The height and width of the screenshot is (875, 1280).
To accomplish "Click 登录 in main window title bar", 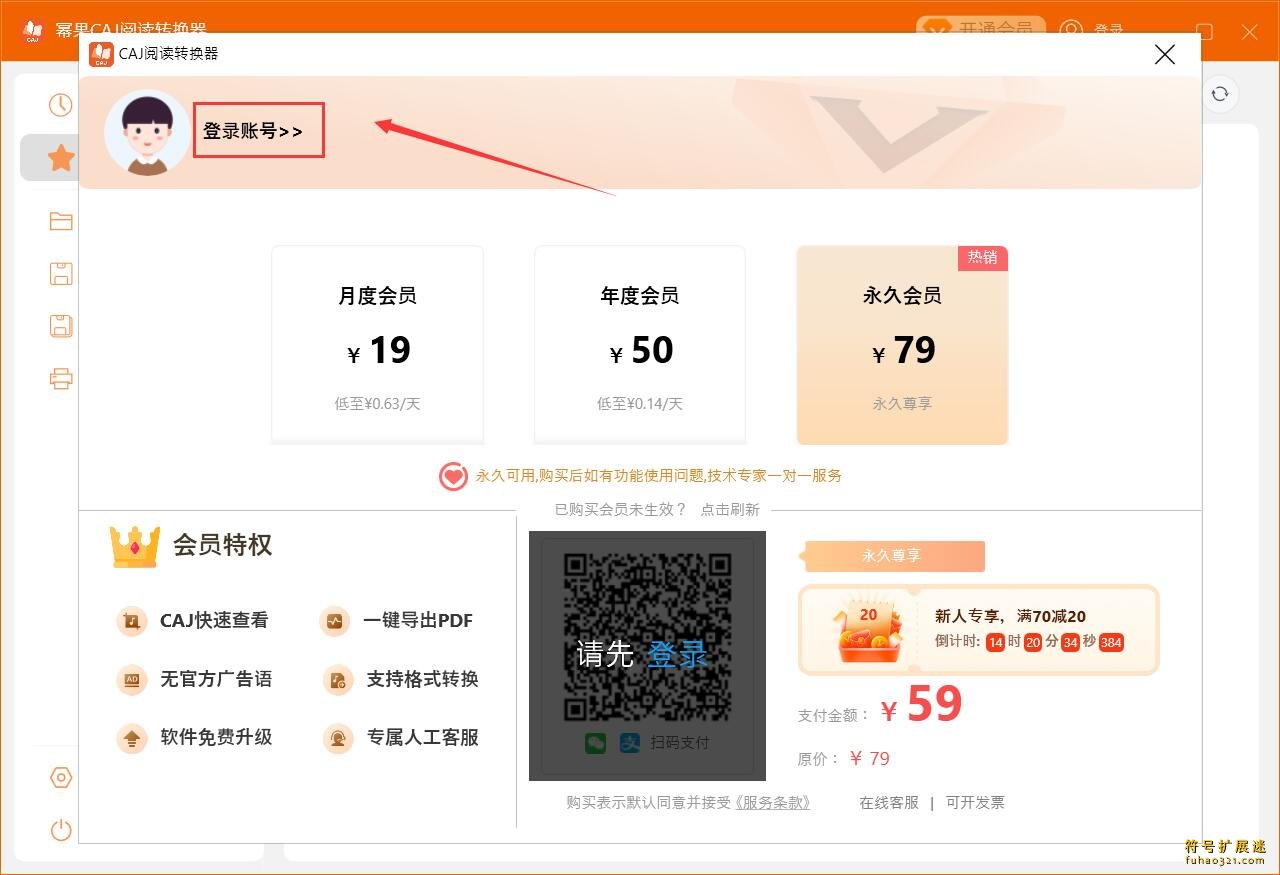I will [x=1109, y=29].
